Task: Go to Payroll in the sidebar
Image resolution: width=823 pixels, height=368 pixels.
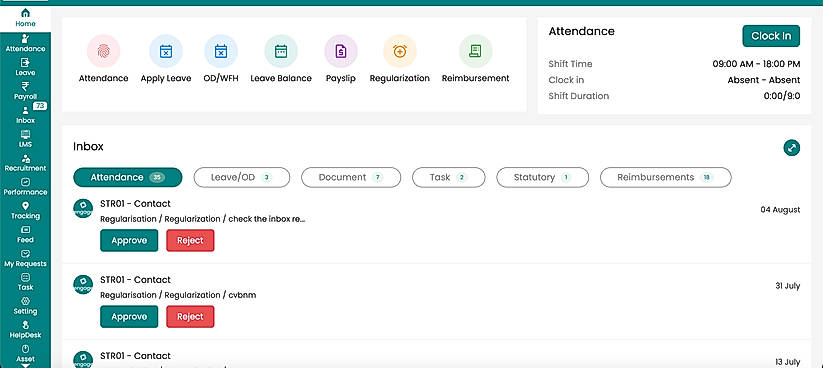Action: click(25, 91)
